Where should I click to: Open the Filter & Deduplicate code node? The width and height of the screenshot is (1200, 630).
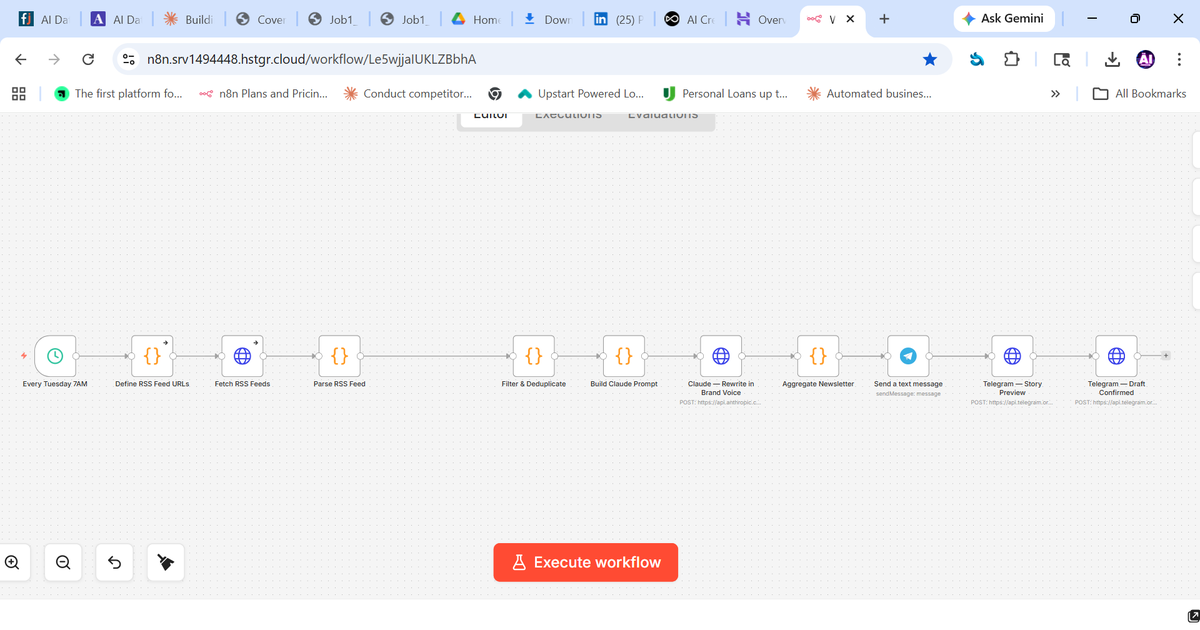click(x=534, y=355)
